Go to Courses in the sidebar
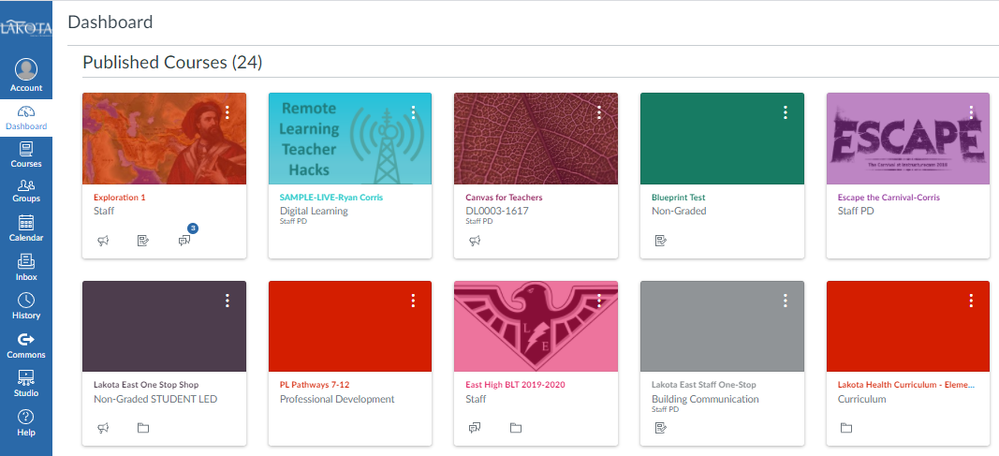 pos(26,153)
